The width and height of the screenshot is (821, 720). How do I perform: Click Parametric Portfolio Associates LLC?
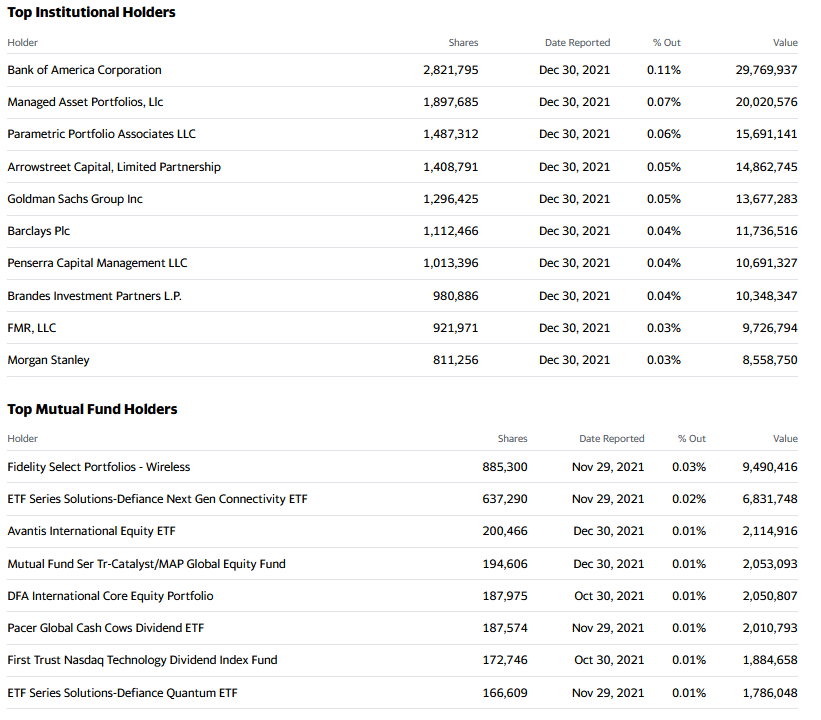(102, 134)
